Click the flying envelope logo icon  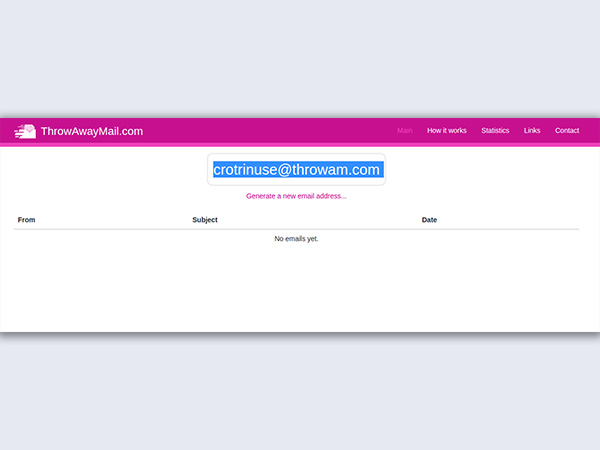[x=25, y=131]
